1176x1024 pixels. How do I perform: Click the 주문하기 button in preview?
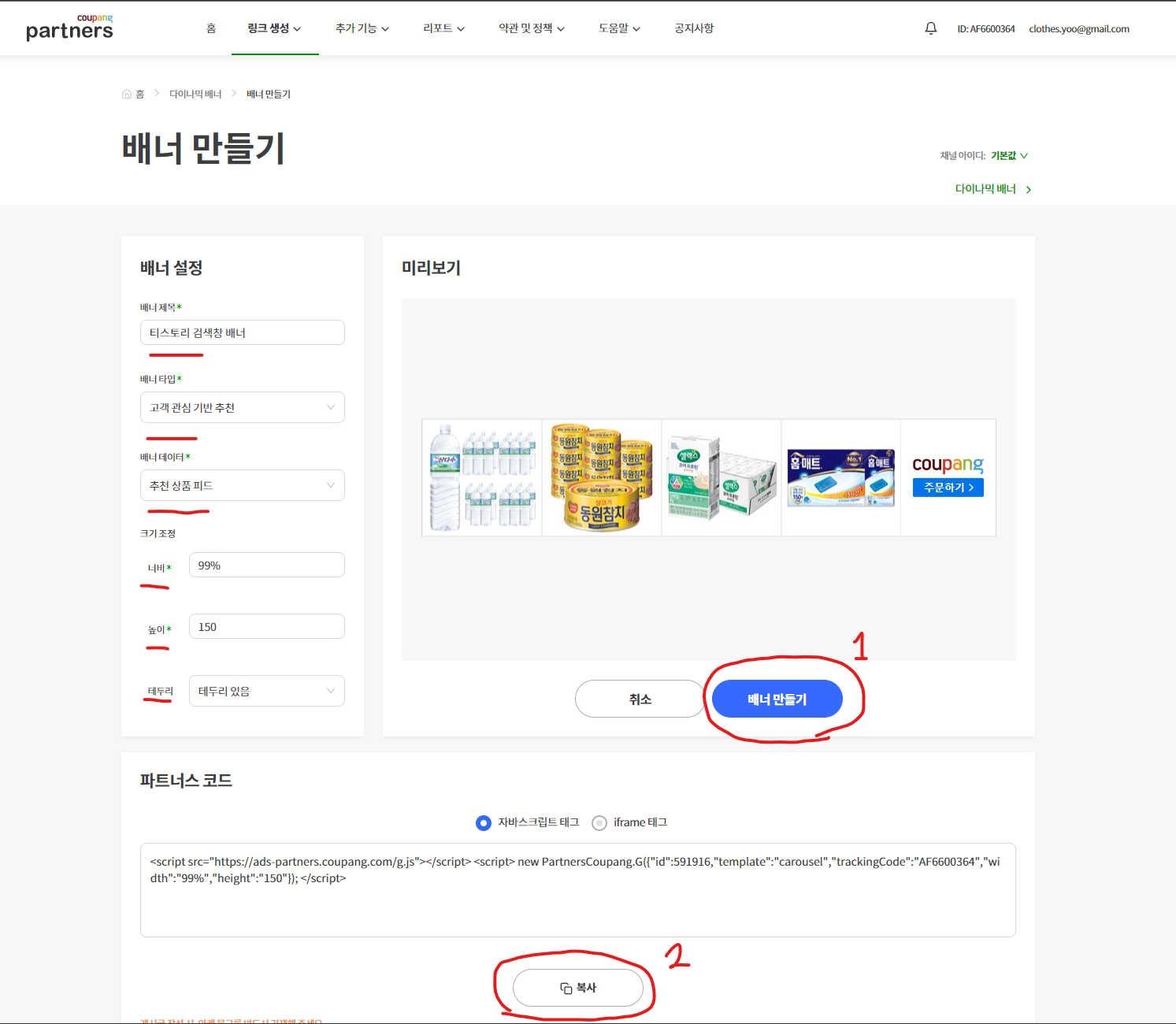pos(948,488)
